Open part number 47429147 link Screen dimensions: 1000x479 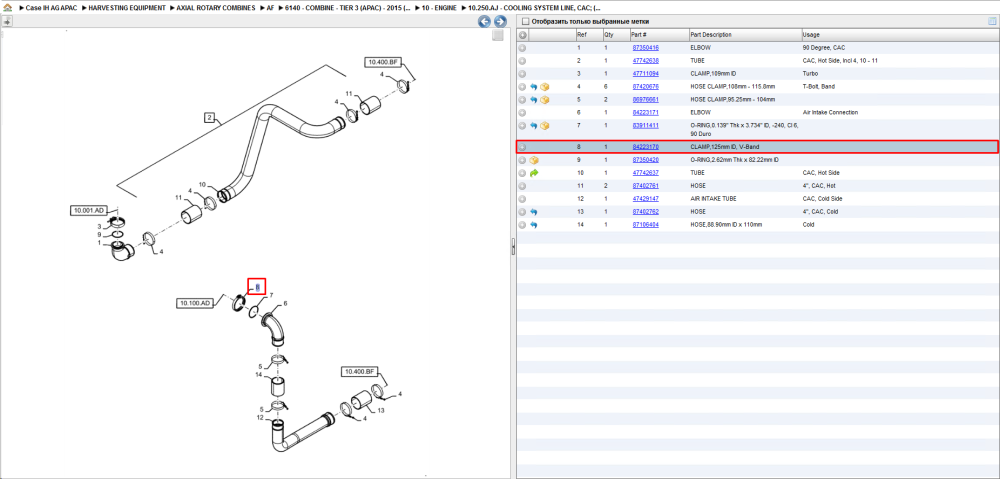pyautogui.click(x=645, y=198)
